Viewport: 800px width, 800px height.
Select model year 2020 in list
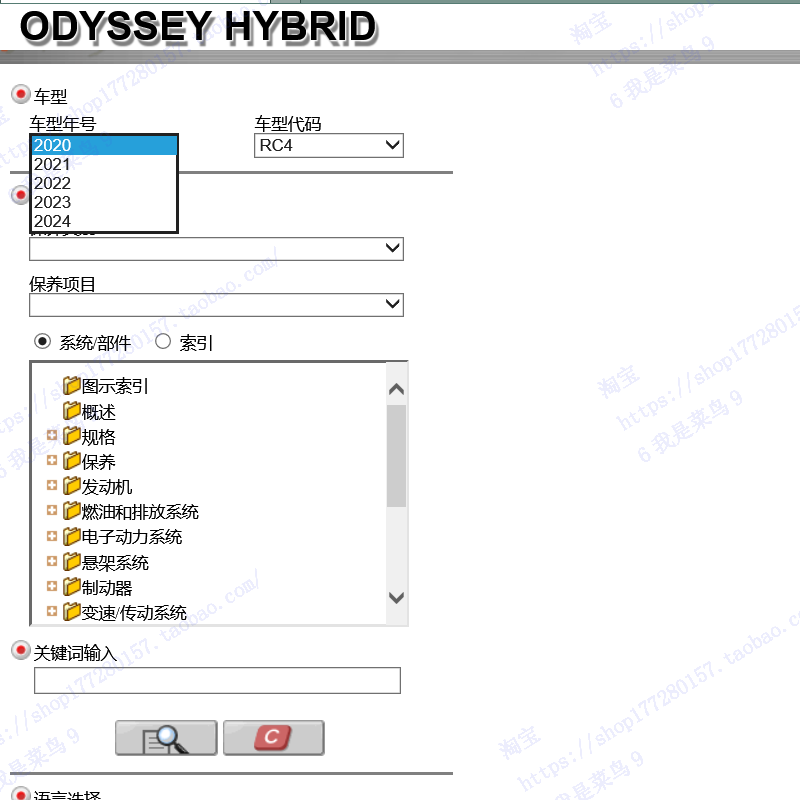(104, 145)
